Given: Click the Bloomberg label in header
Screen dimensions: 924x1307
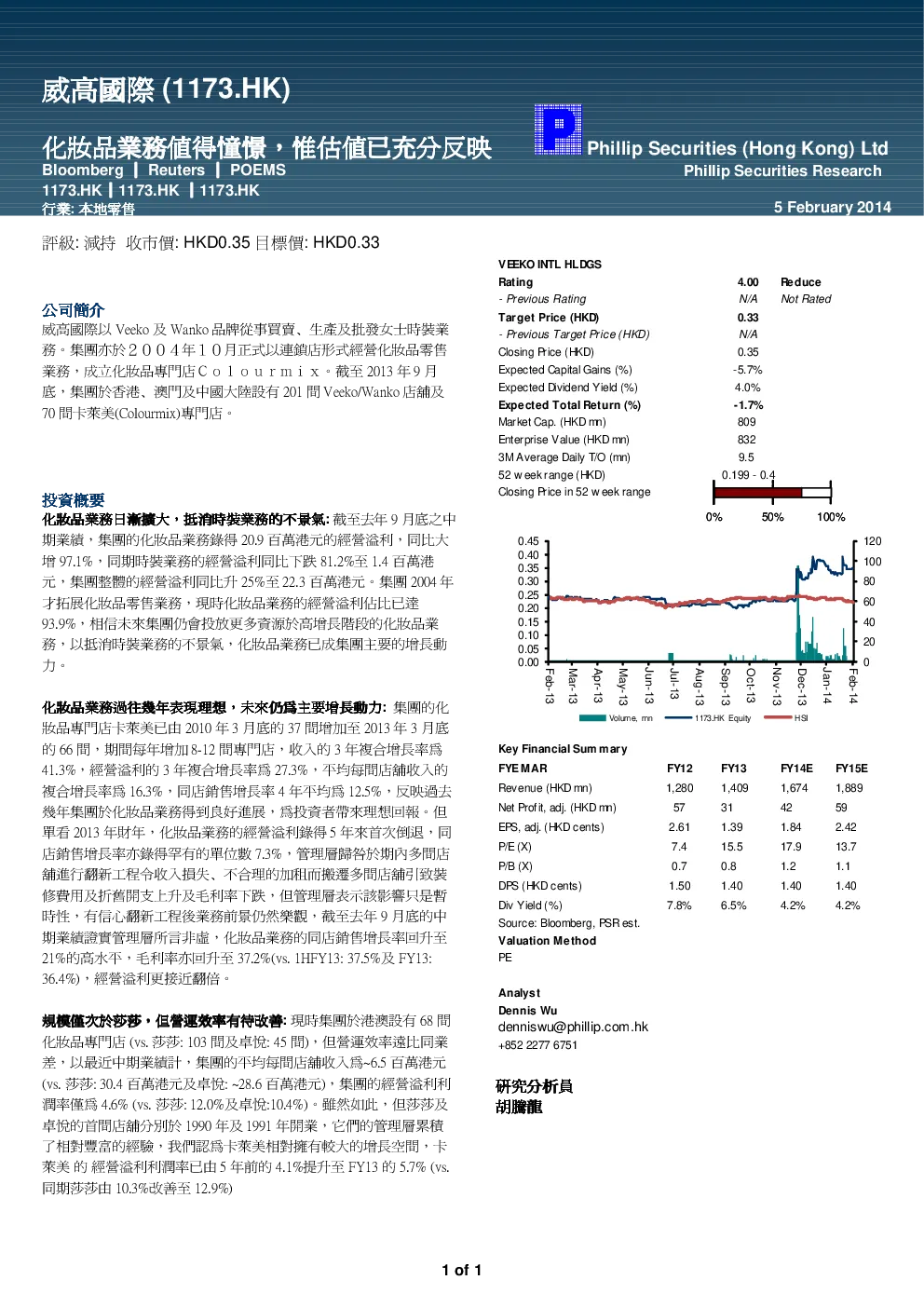Looking at the screenshot, I should click(83, 170).
